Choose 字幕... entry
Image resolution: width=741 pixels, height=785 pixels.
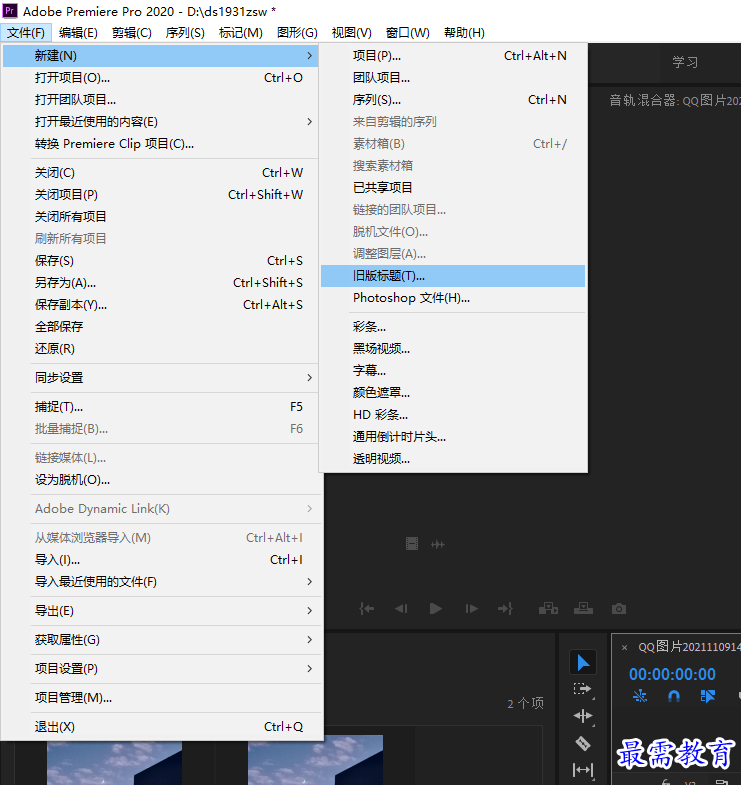tap(453, 371)
